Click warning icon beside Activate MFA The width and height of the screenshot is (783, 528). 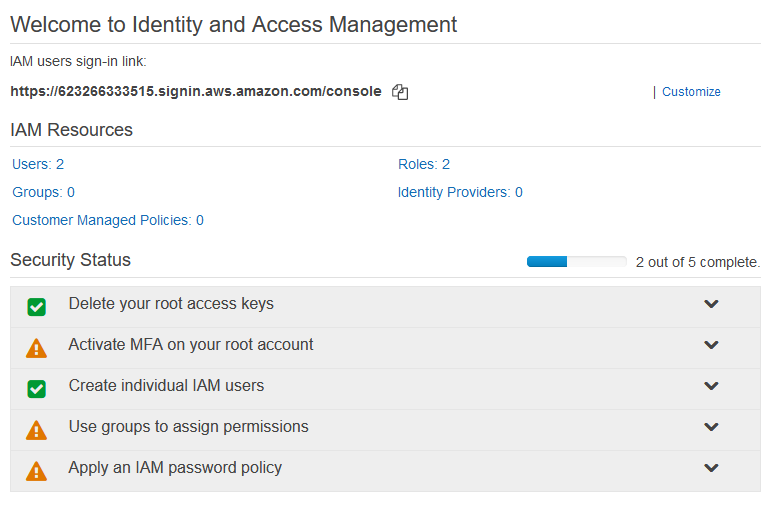(x=37, y=348)
